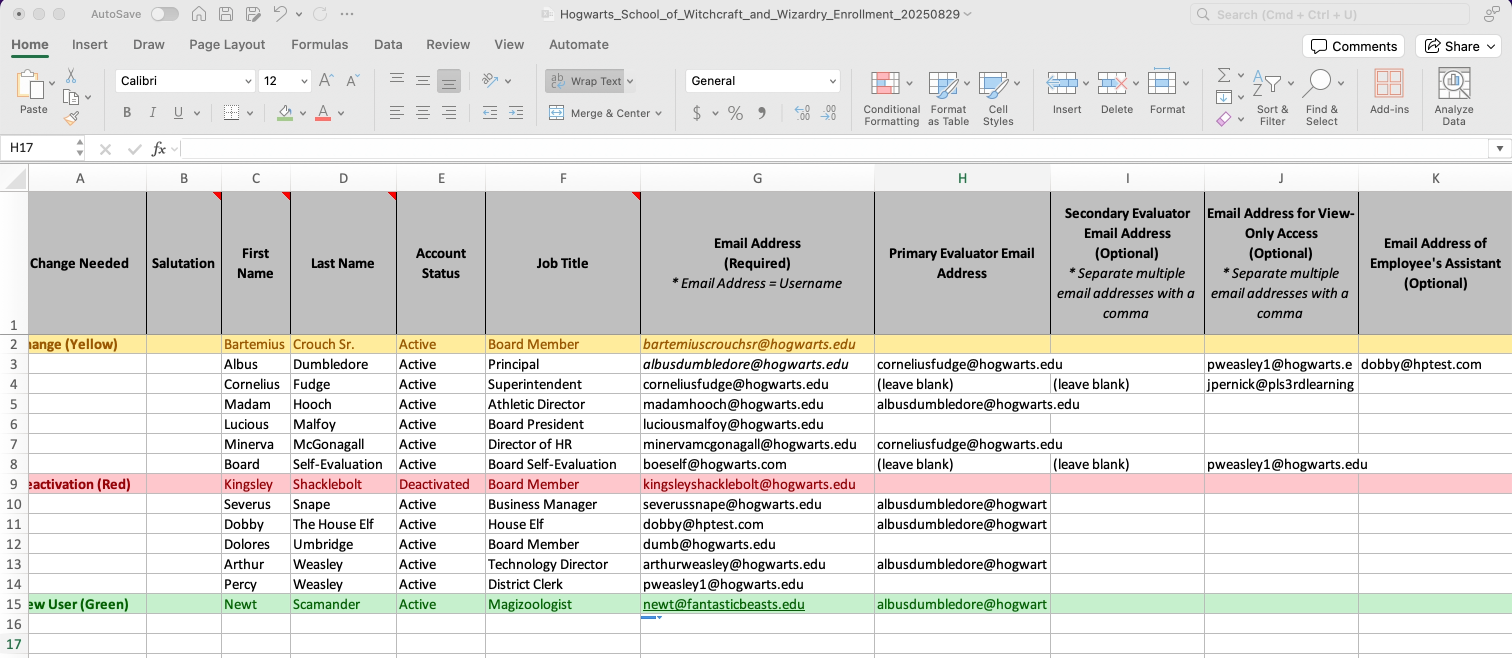Open the font color dropdown arrow
This screenshot has height=658, width=1512.
tap(342, 113)
